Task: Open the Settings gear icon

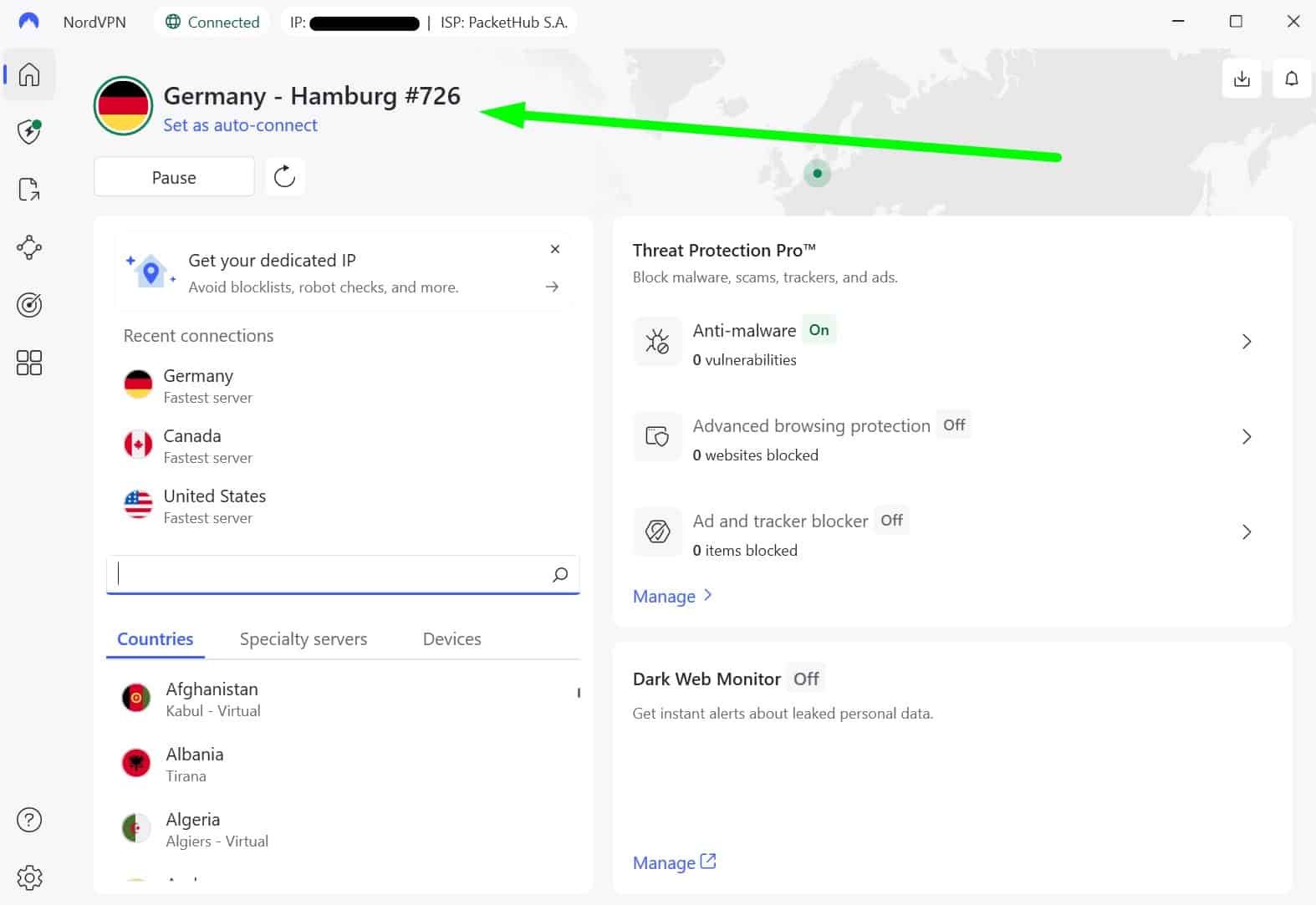Action: pyautogui.click(x=29, y=877)
